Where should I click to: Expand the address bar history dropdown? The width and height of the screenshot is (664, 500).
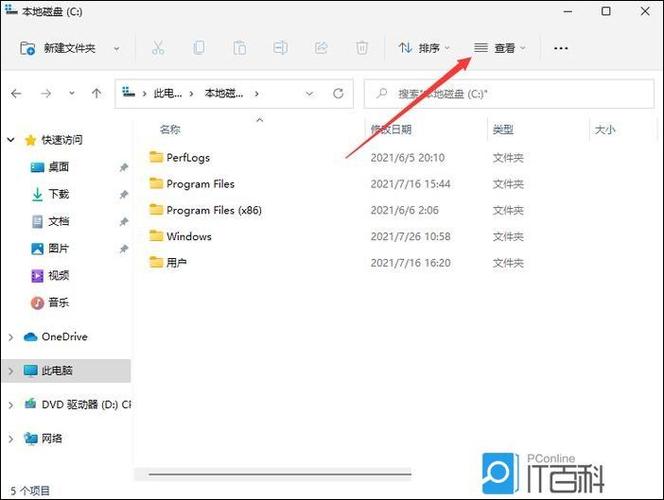[x=310, y=94]
